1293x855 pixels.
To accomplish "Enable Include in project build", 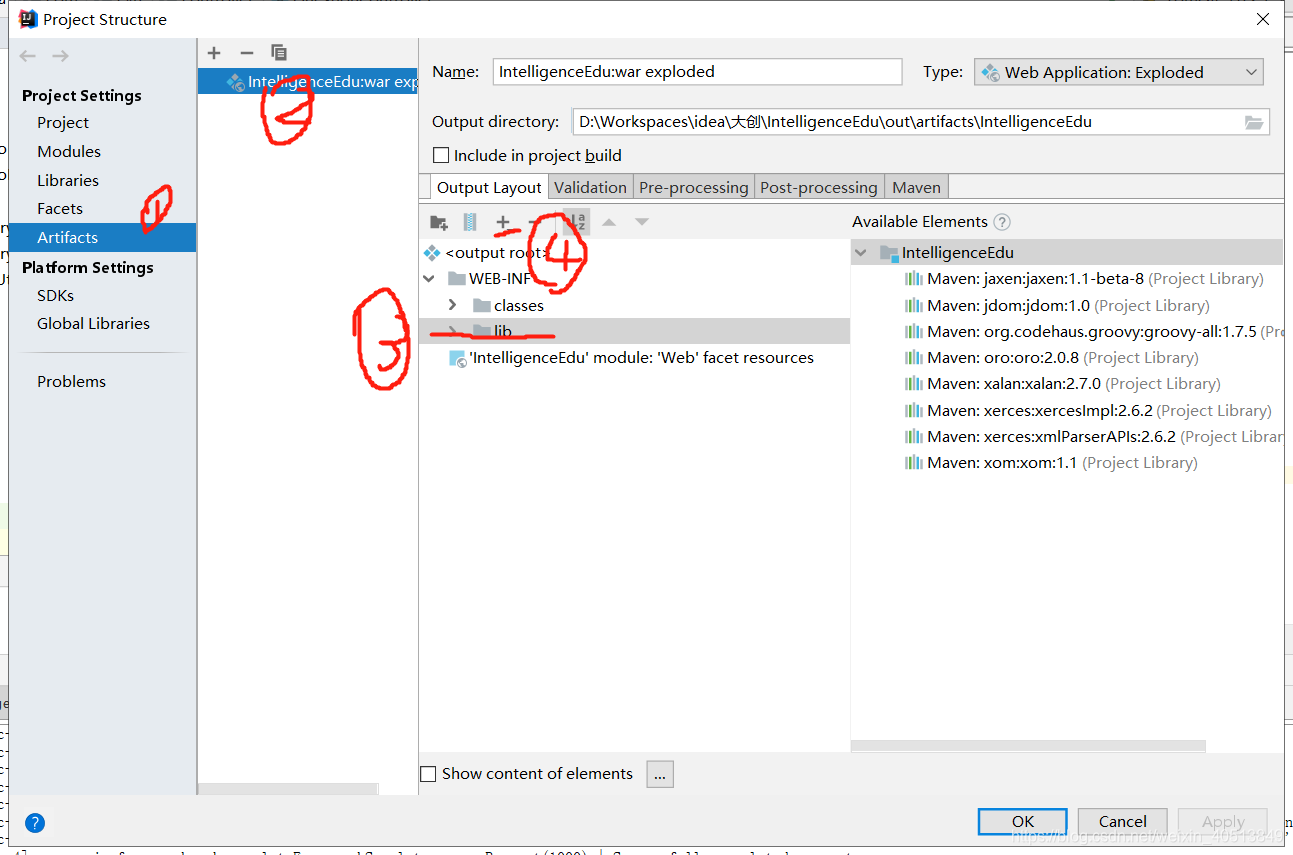I will click(x=440, y=156).
